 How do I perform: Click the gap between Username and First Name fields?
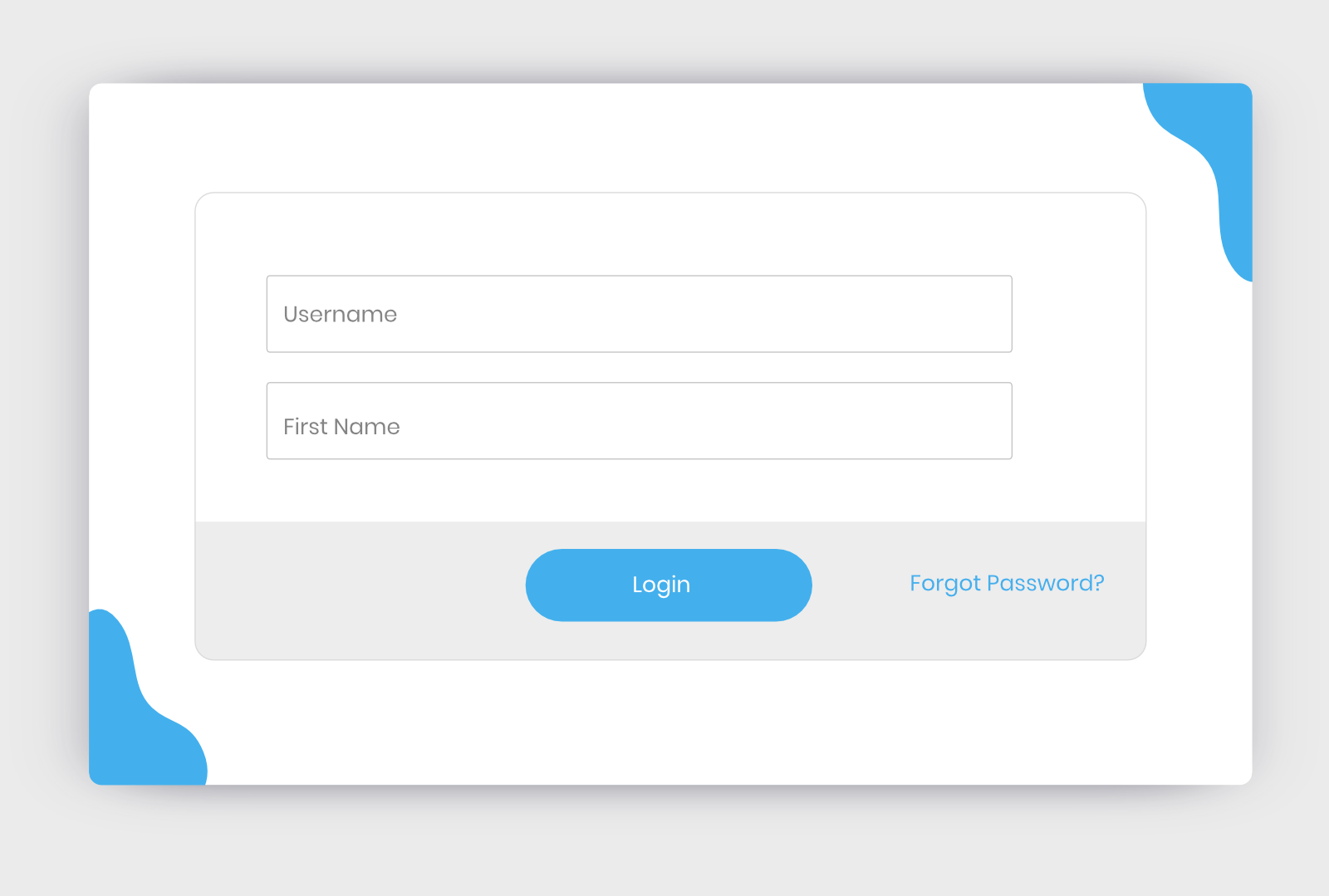639,367
